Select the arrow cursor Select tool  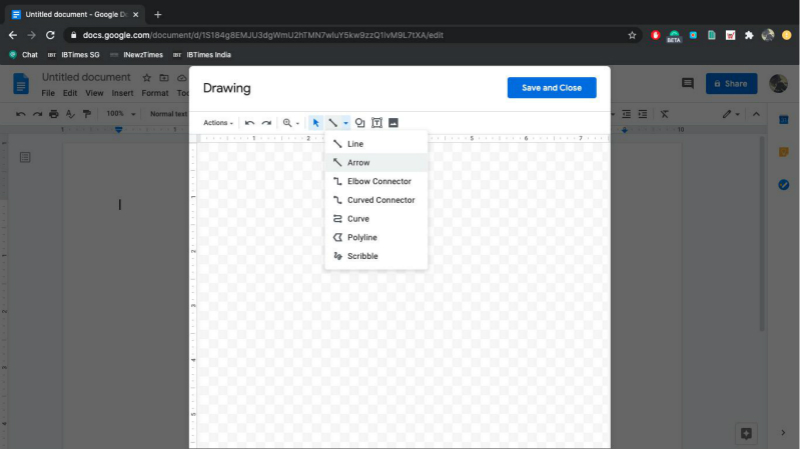click(x=316, y=123)
